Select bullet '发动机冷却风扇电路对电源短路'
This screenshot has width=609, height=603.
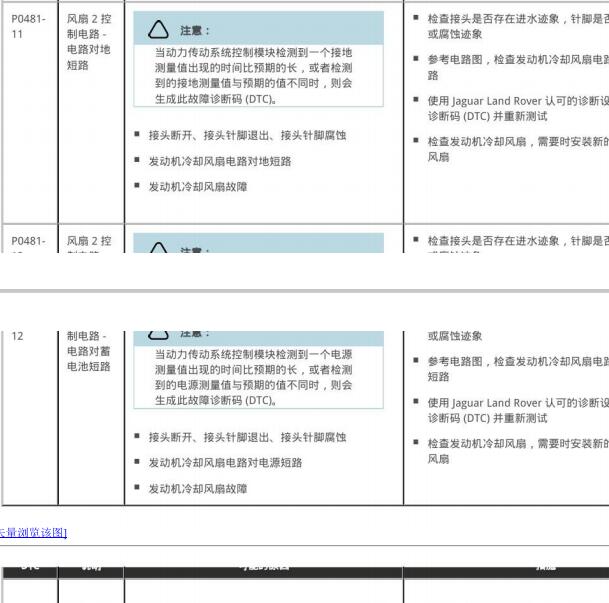coord(225,462)
